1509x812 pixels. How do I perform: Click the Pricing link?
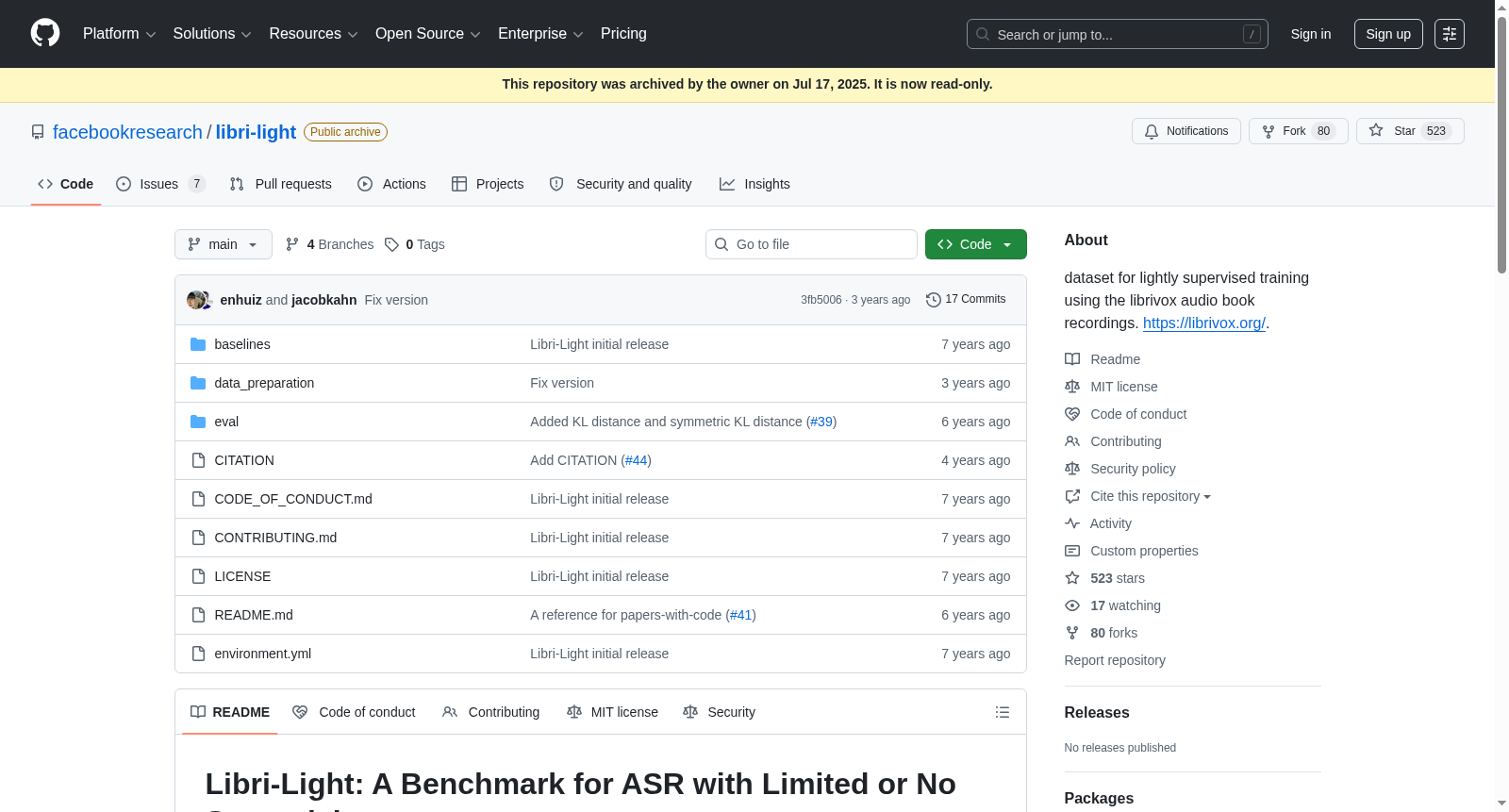pos(623,34)
